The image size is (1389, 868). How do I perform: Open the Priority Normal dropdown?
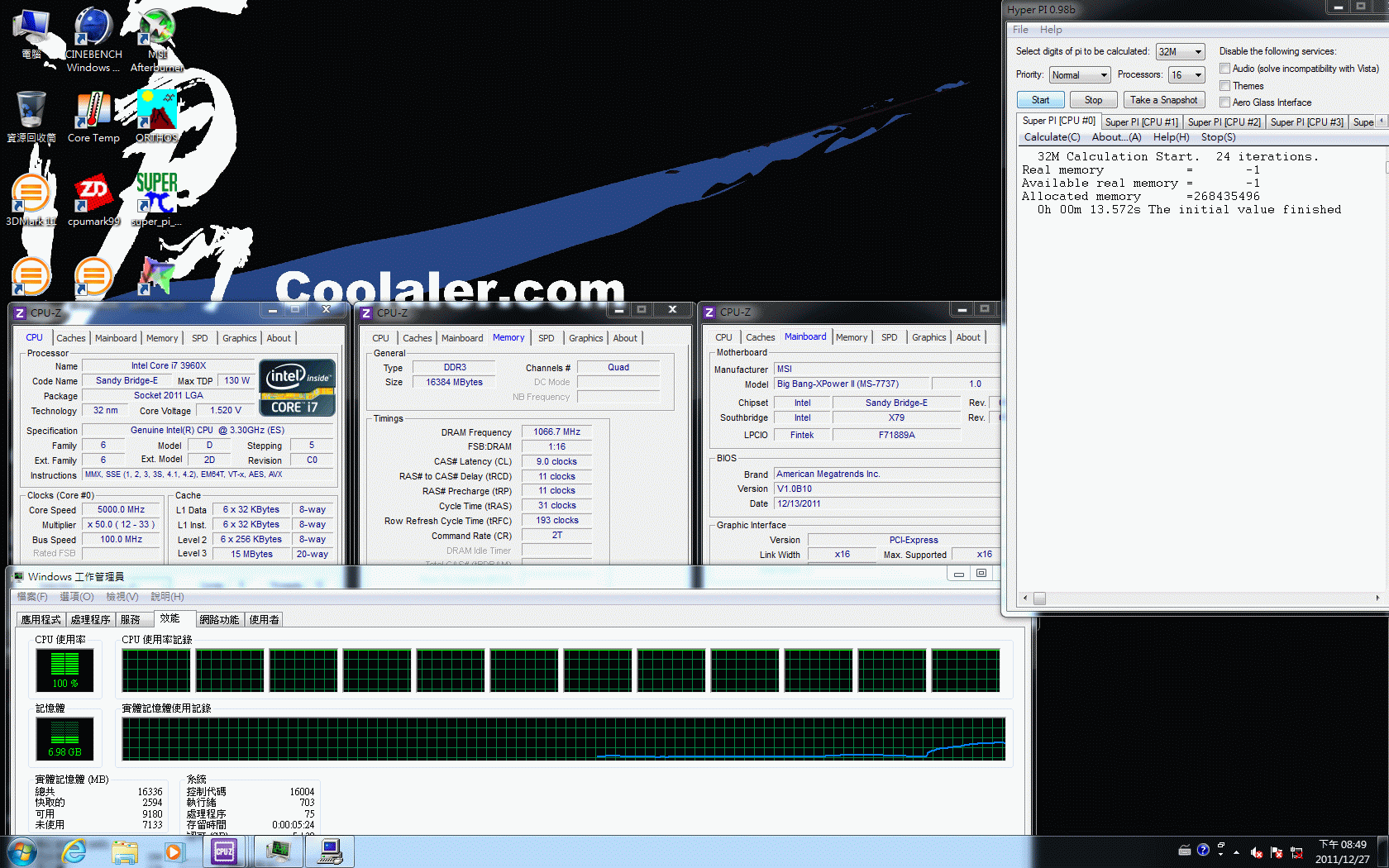click(x=1080, y=75)
